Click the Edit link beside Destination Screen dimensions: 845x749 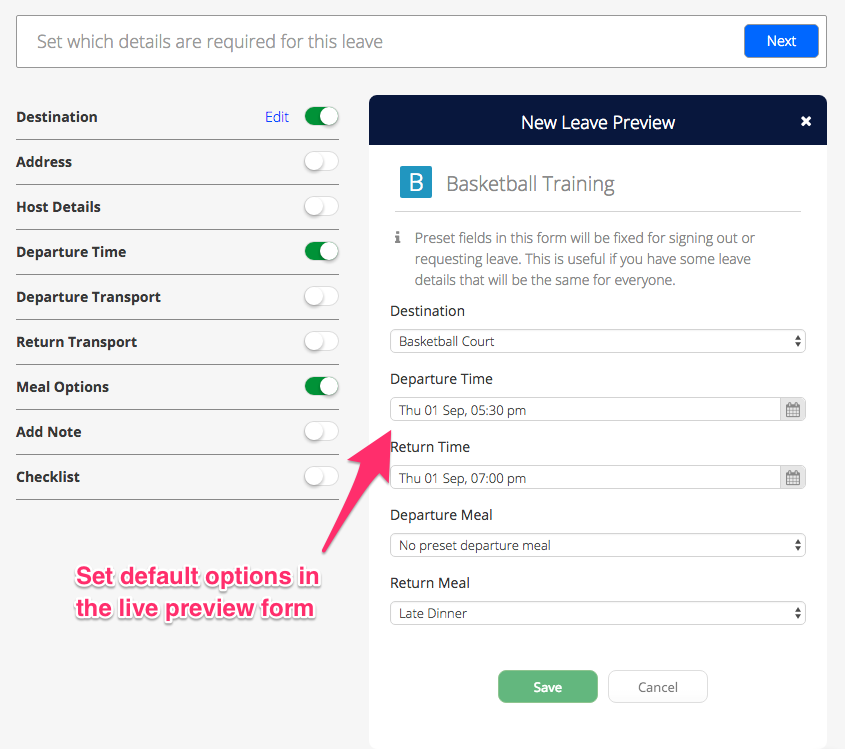click(277, 117)
